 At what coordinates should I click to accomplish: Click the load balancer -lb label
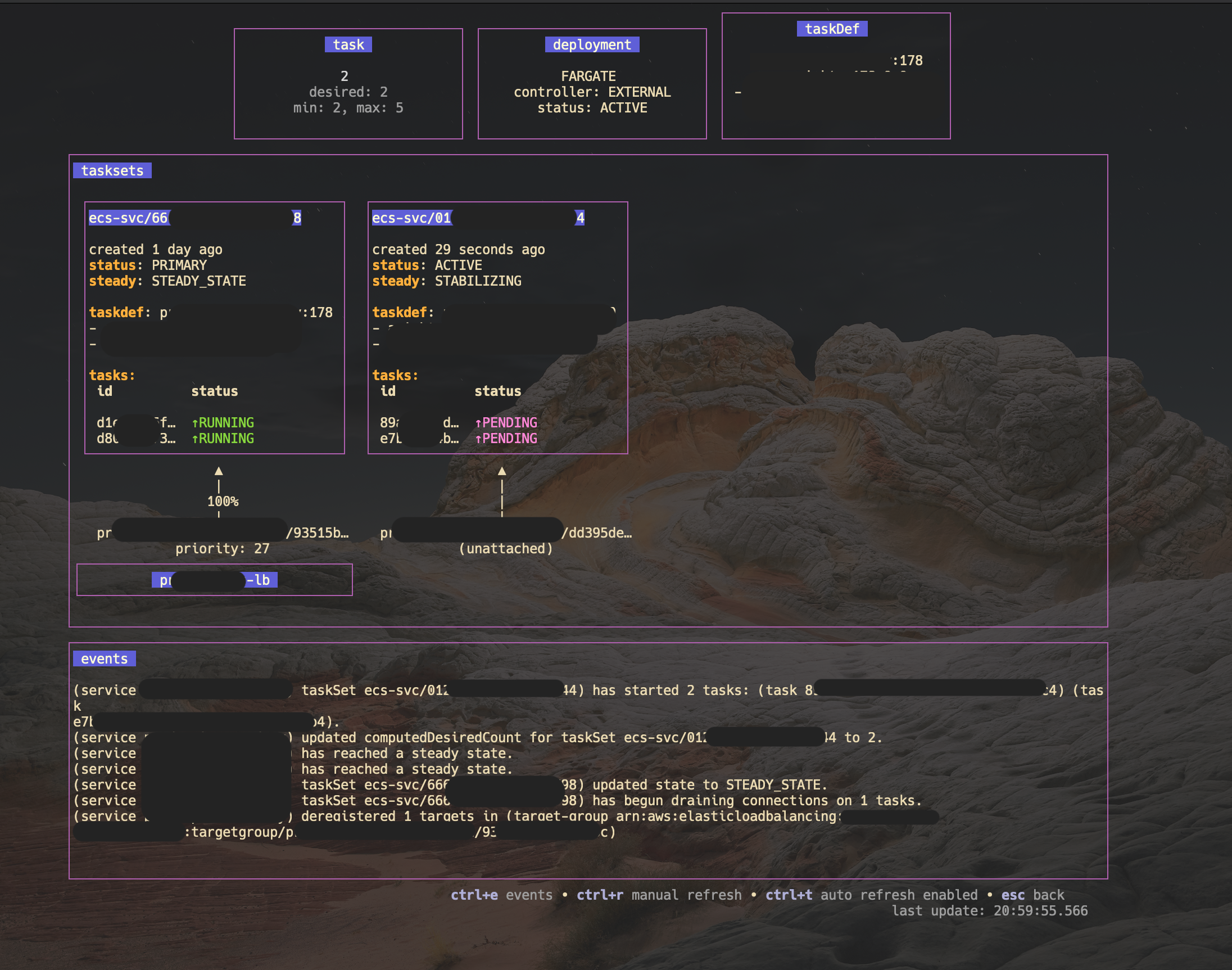(259, 580)
